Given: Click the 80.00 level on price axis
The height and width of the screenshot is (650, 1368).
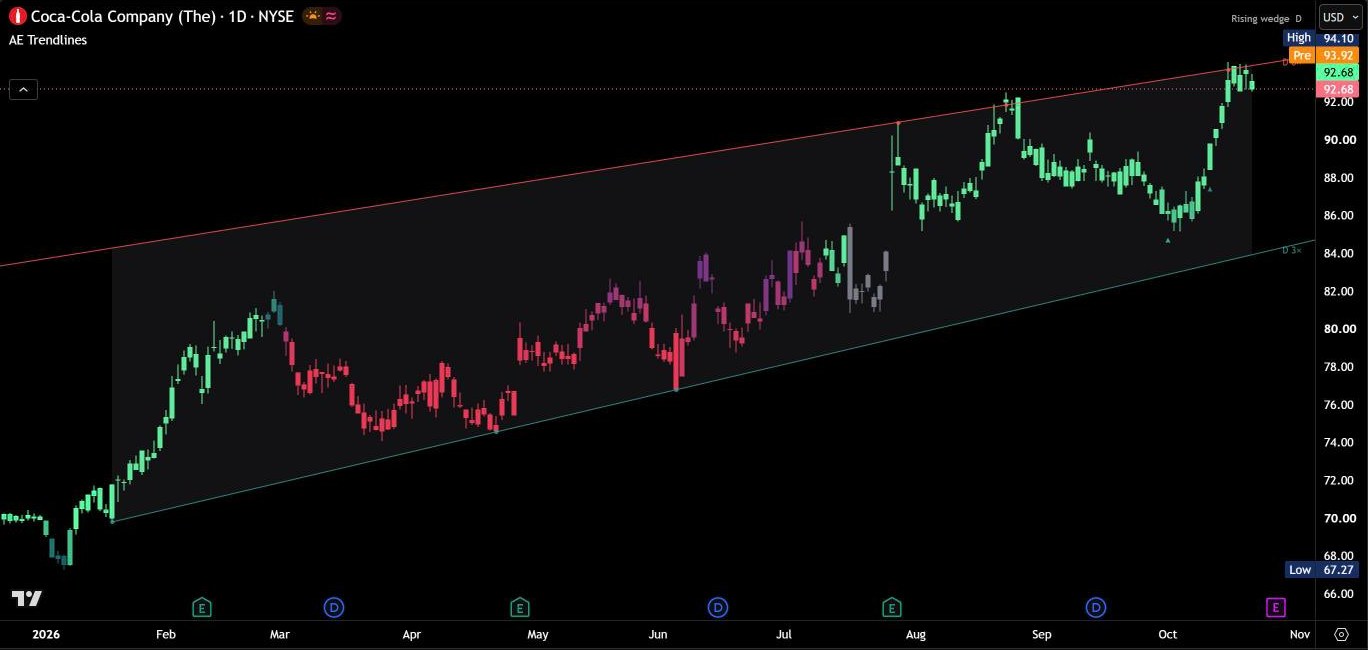Looking at the screenshot, I should tap(1339, 329).
